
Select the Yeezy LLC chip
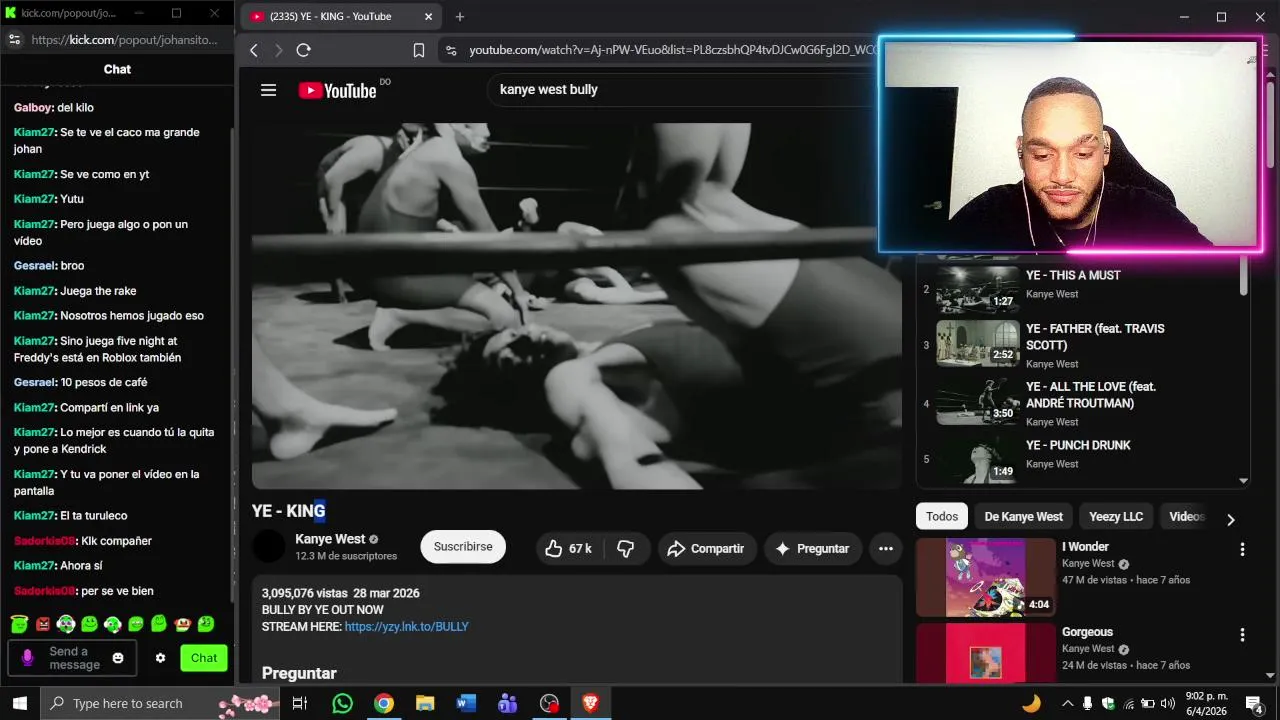[x=1116, y=516]
